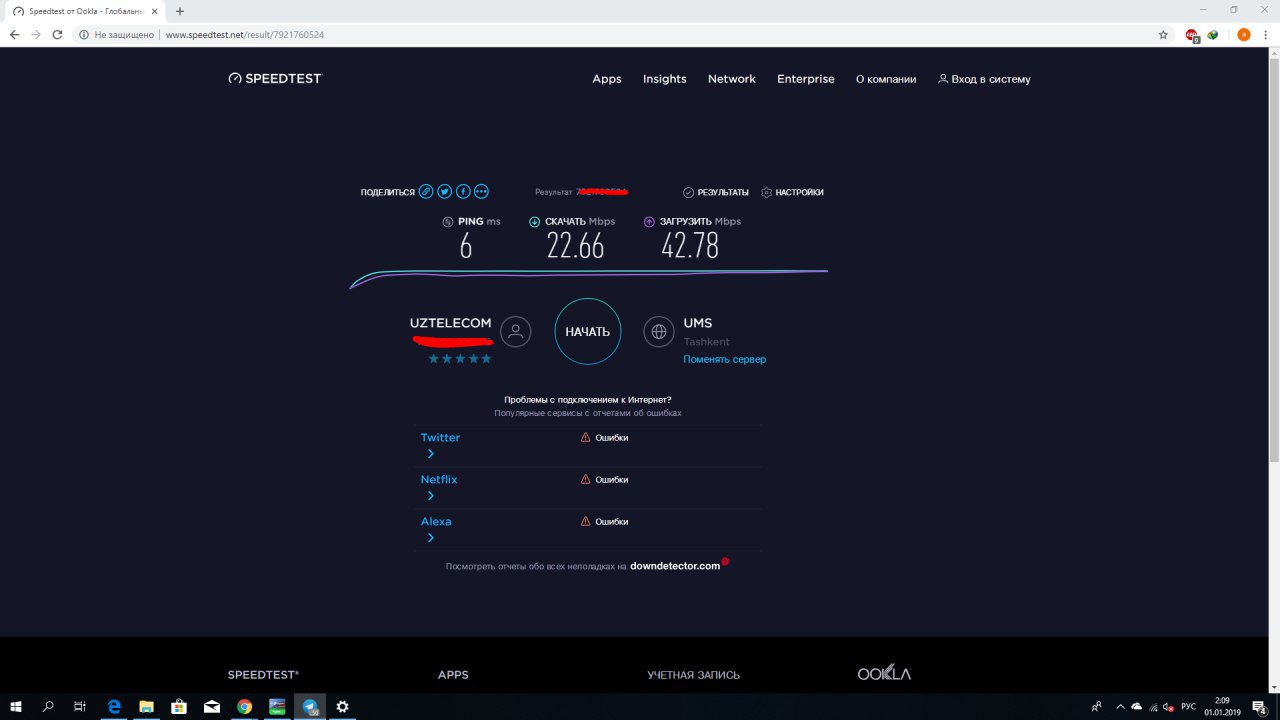Open НАСТРОЙКИ settings
Viewport: 1280px width, 720px height.
793,192
